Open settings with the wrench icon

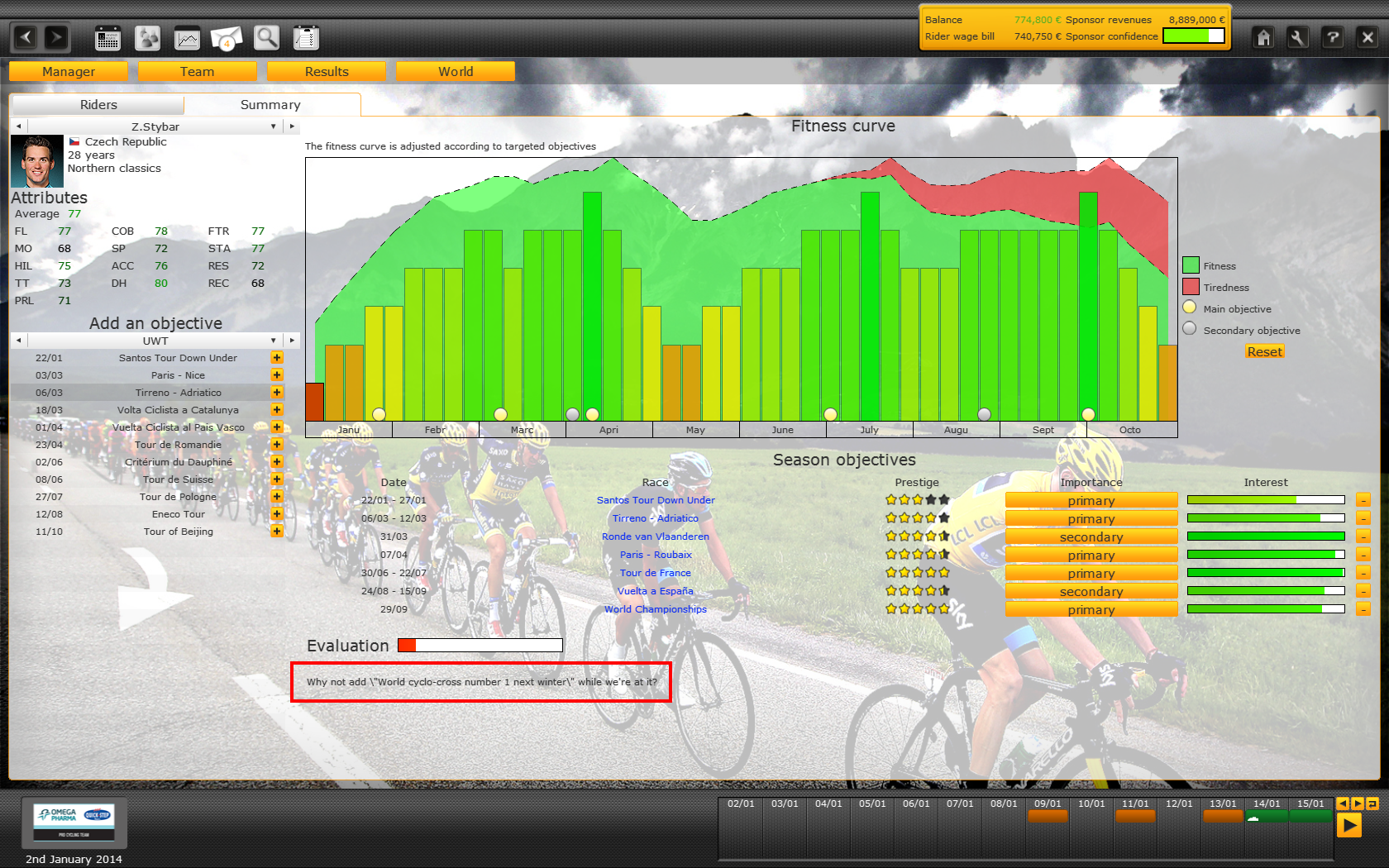tap(1297, 38)
